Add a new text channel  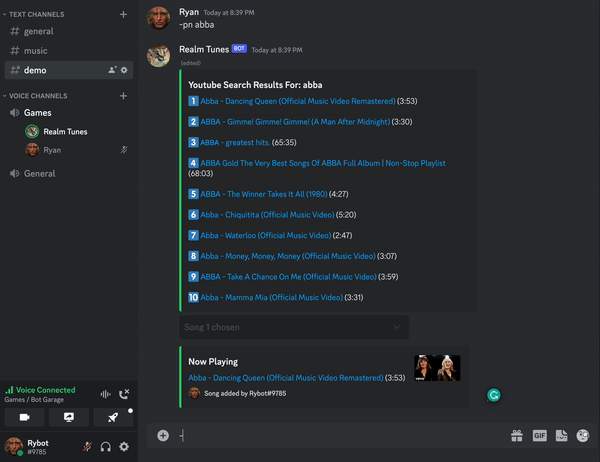pyautogui.click(x=123, y=15)
